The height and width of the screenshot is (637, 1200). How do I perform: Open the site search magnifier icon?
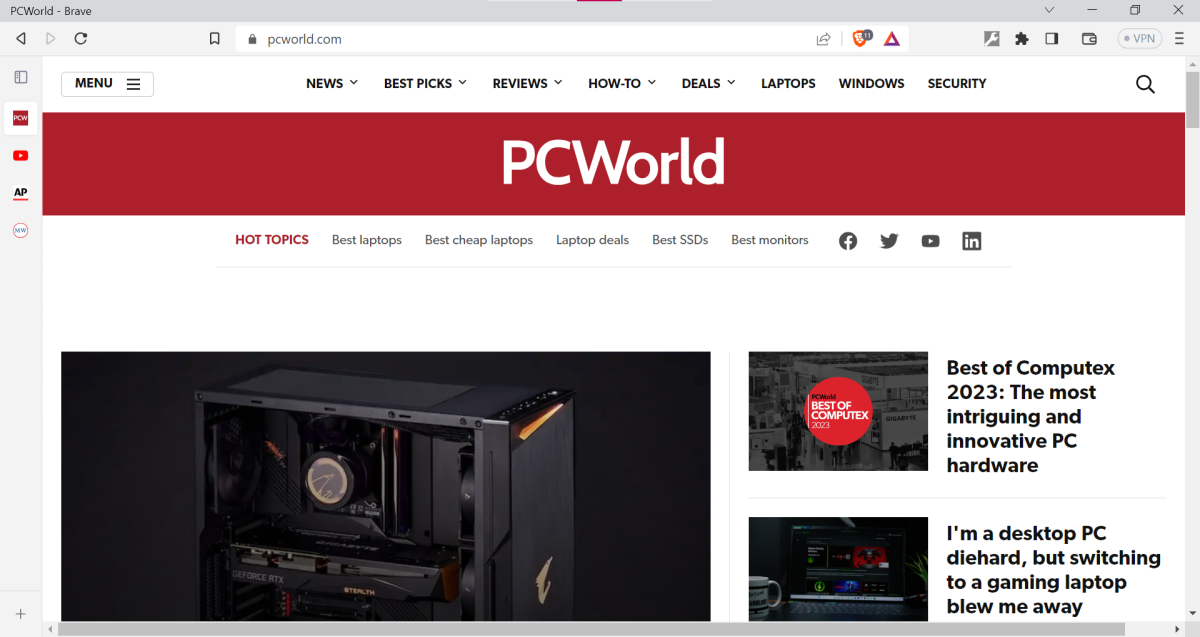1146,84
